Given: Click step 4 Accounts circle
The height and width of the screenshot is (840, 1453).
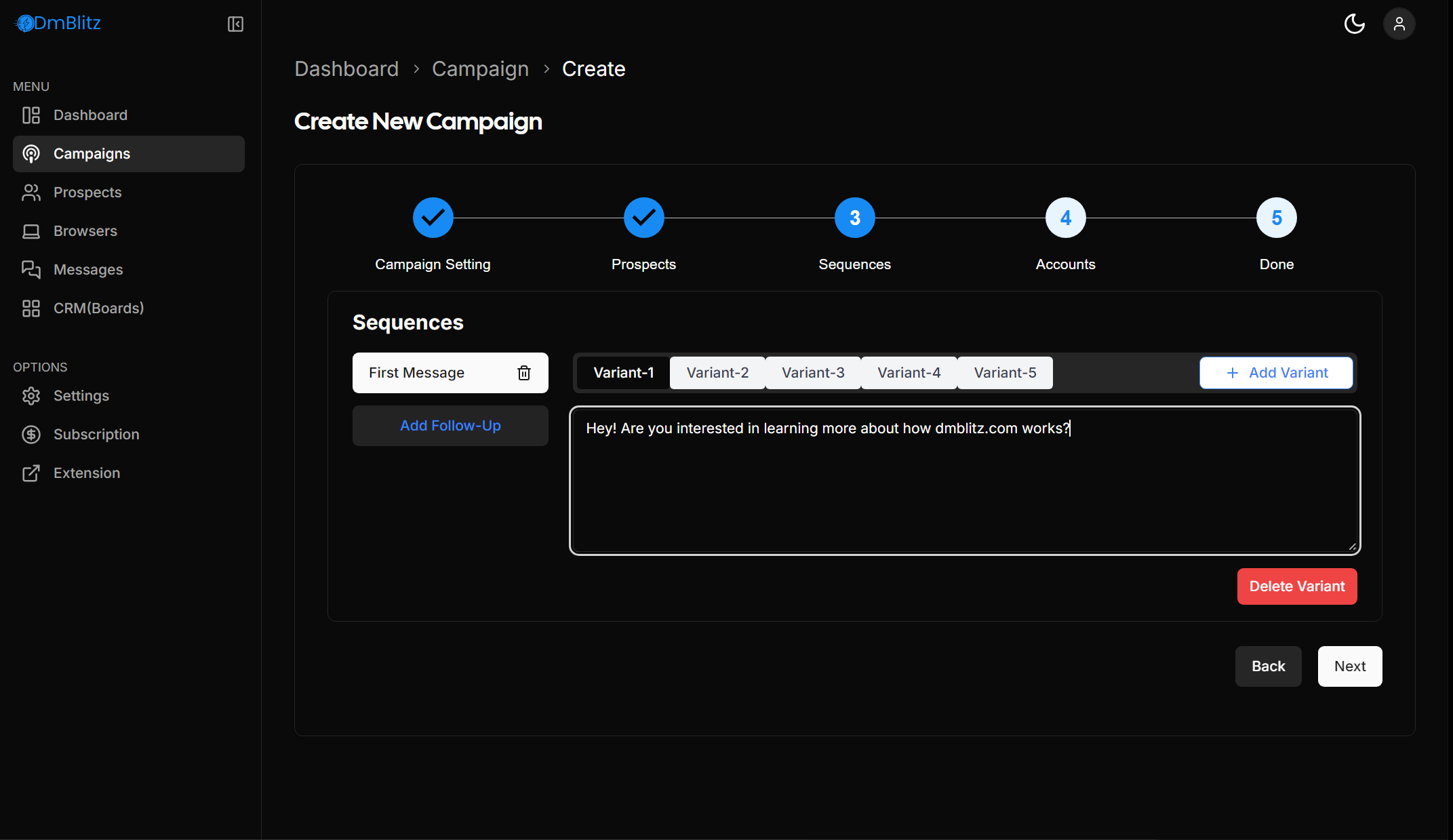Looking at the screenshot, I should pyautogui.click(x=1065, y=218).
